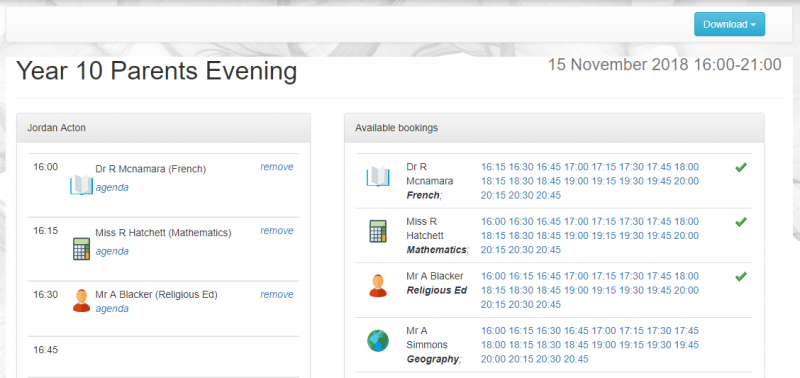Book the Geography 16:30 slot

[548, 331]
